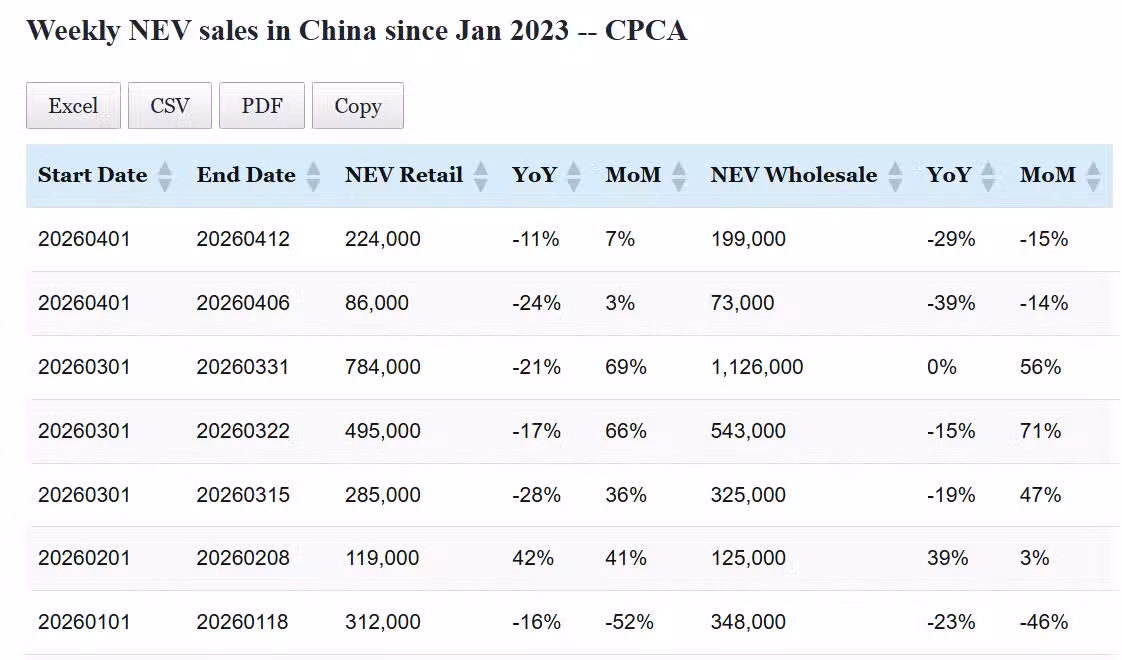Export the table as PDF

click(262, 106)
